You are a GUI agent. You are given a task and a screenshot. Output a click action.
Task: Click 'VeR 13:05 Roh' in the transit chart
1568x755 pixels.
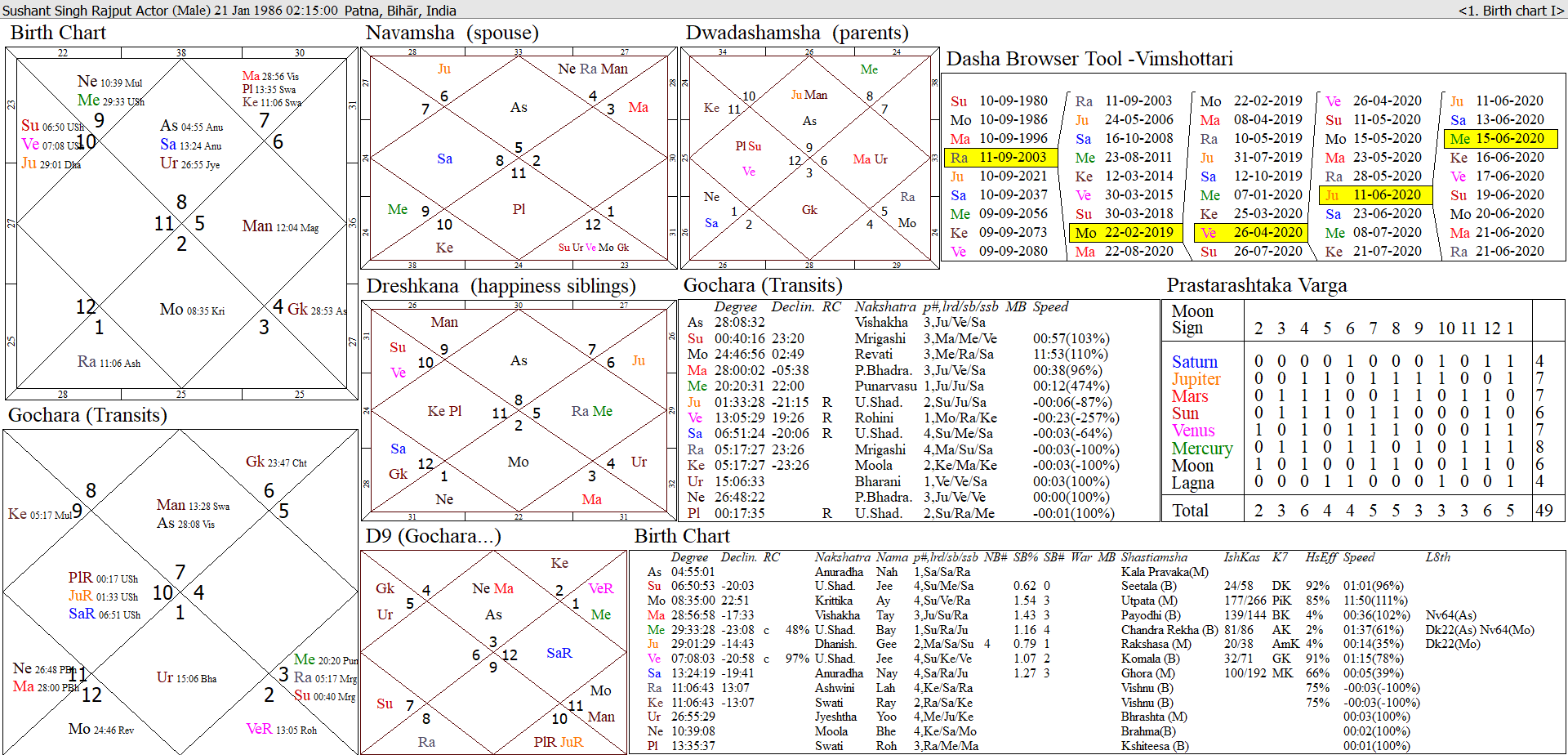[281, 729]
